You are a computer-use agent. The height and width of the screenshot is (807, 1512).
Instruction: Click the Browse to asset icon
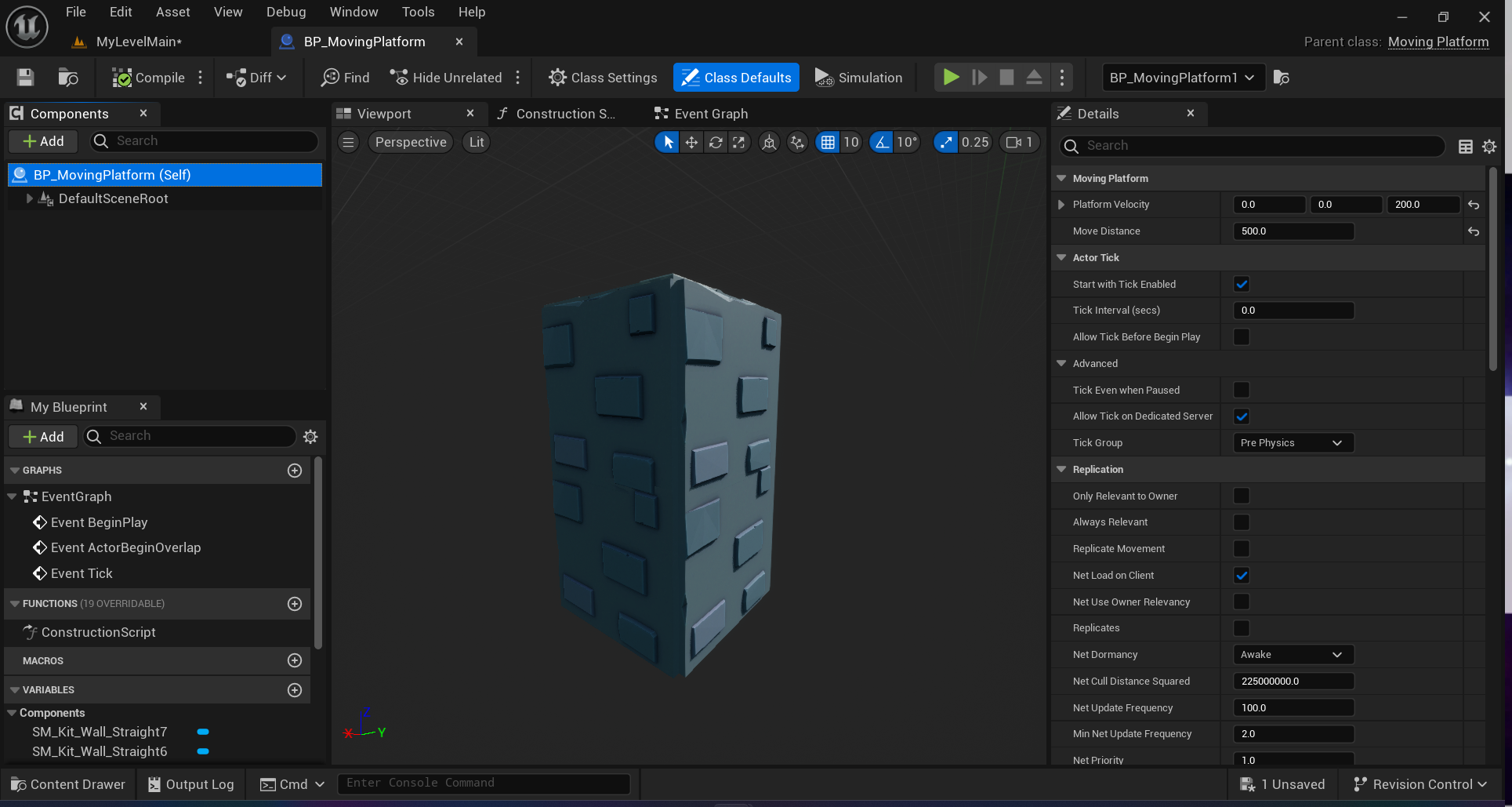[x=68, y=78]
